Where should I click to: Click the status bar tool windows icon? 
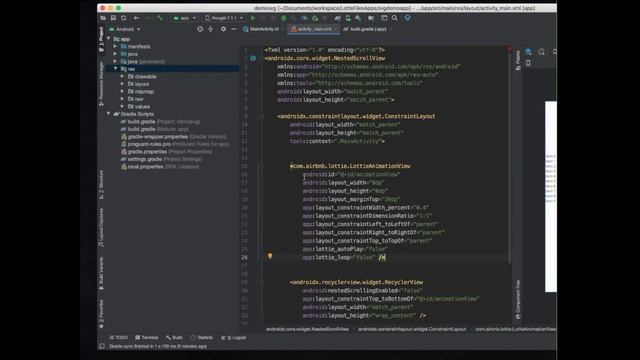(x=102, y=346)
